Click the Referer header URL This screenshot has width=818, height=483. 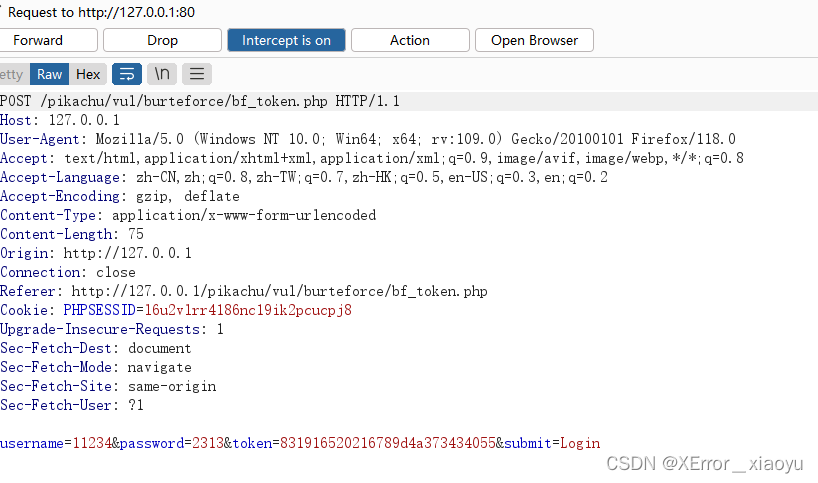pyautogui.click(x=279, y=291)
